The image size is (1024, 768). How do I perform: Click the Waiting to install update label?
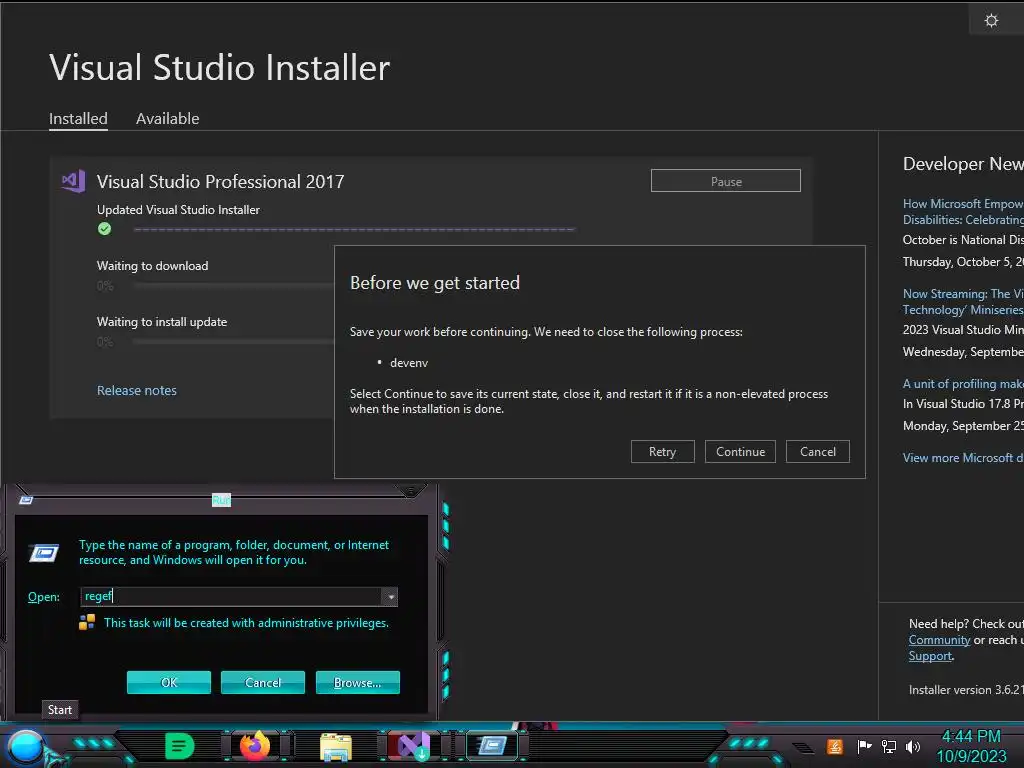162,322
